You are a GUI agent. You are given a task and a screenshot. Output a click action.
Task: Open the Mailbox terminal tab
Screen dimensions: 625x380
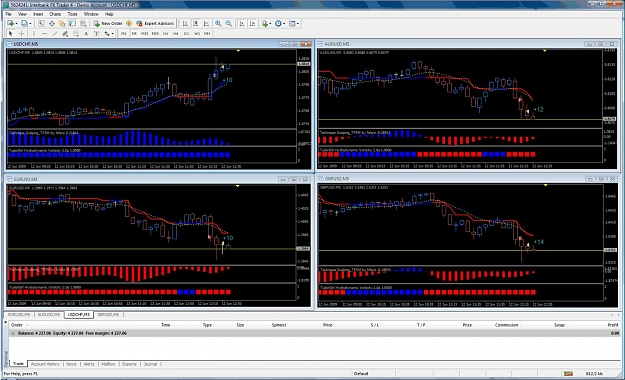click(x=108, y=364)
